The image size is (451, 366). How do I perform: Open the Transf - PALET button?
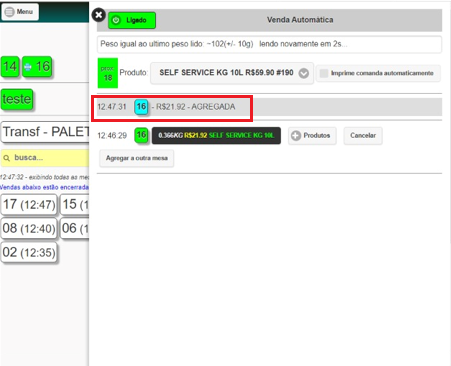coord(46,132)
